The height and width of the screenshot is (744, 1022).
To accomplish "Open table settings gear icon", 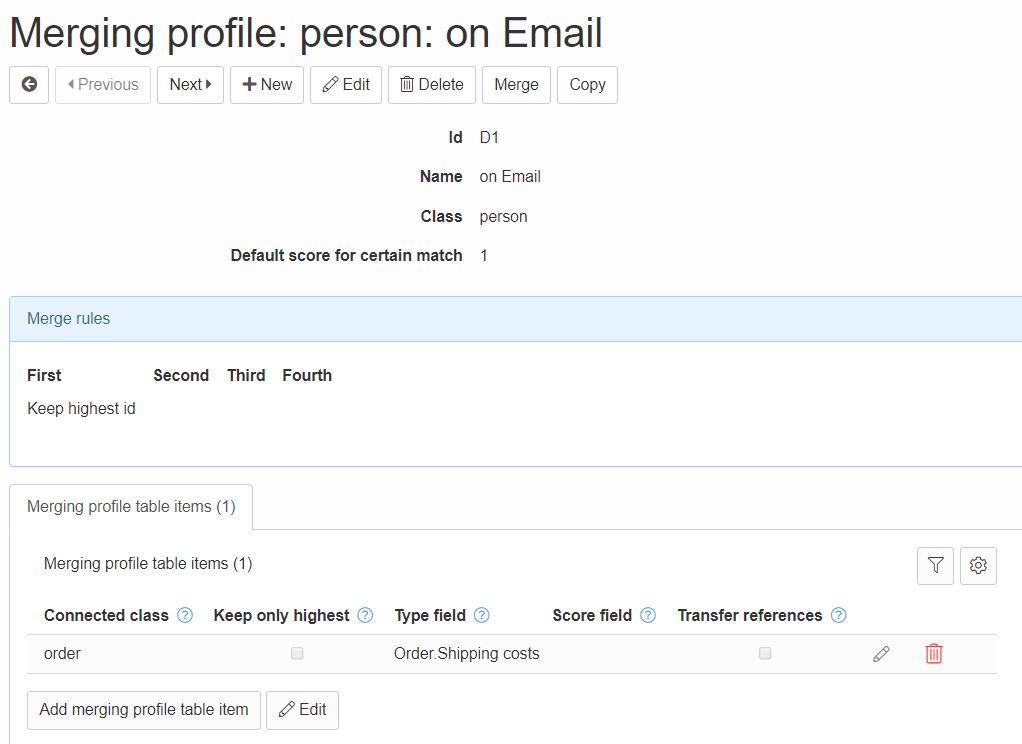I will click(x=978, y=566).
